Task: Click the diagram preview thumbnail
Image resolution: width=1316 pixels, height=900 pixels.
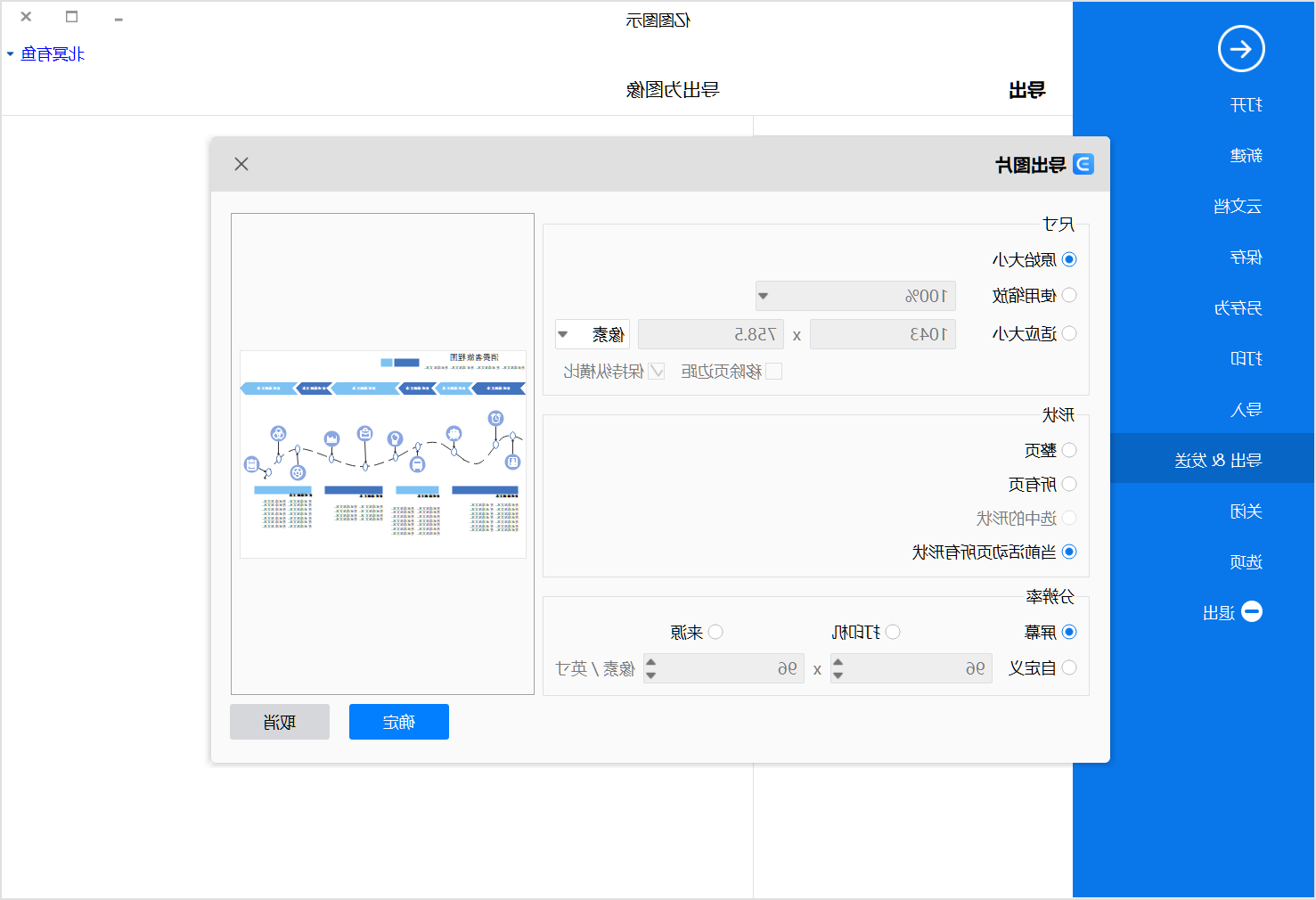Action: [x=383, y=454]
